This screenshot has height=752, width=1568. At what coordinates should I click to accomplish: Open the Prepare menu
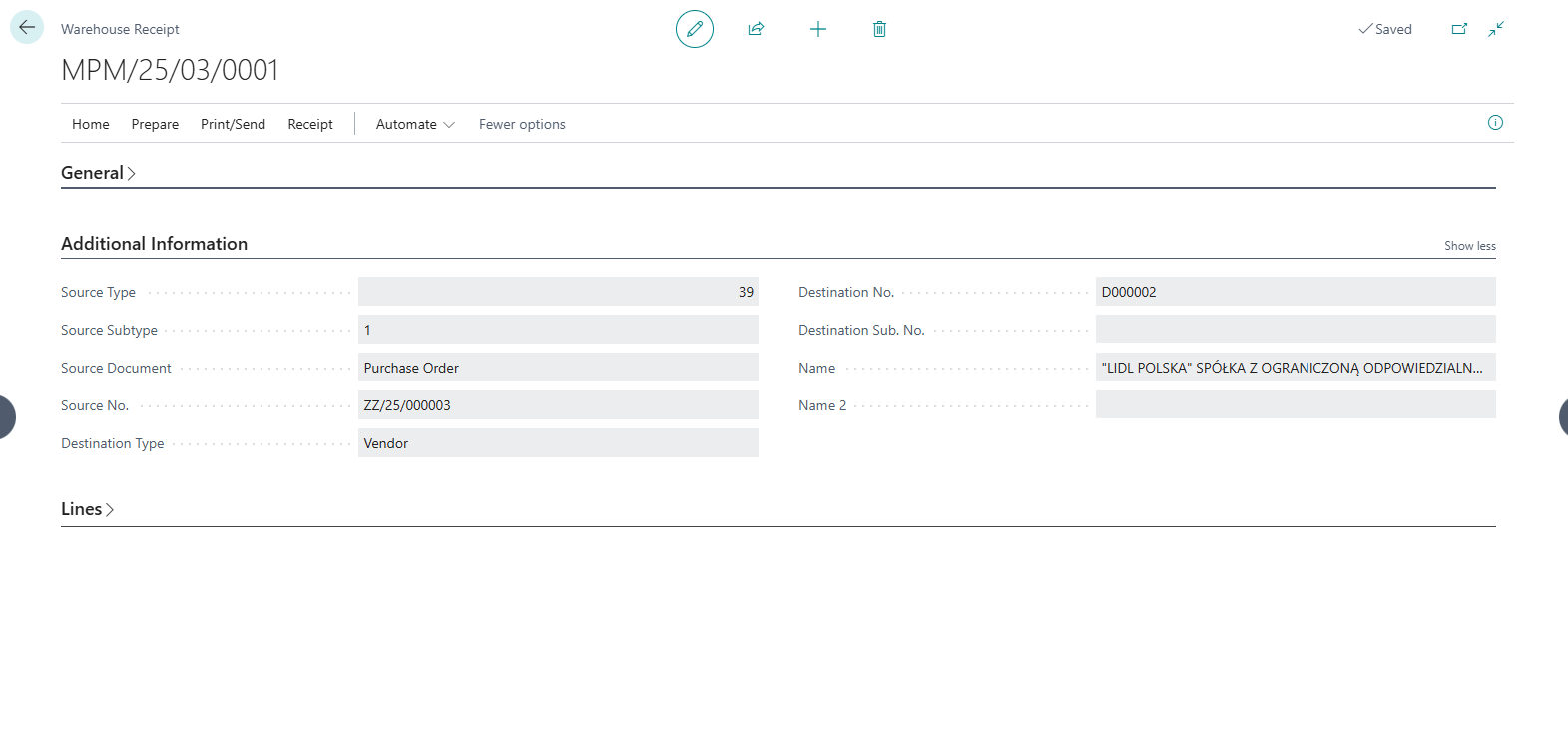155,124
